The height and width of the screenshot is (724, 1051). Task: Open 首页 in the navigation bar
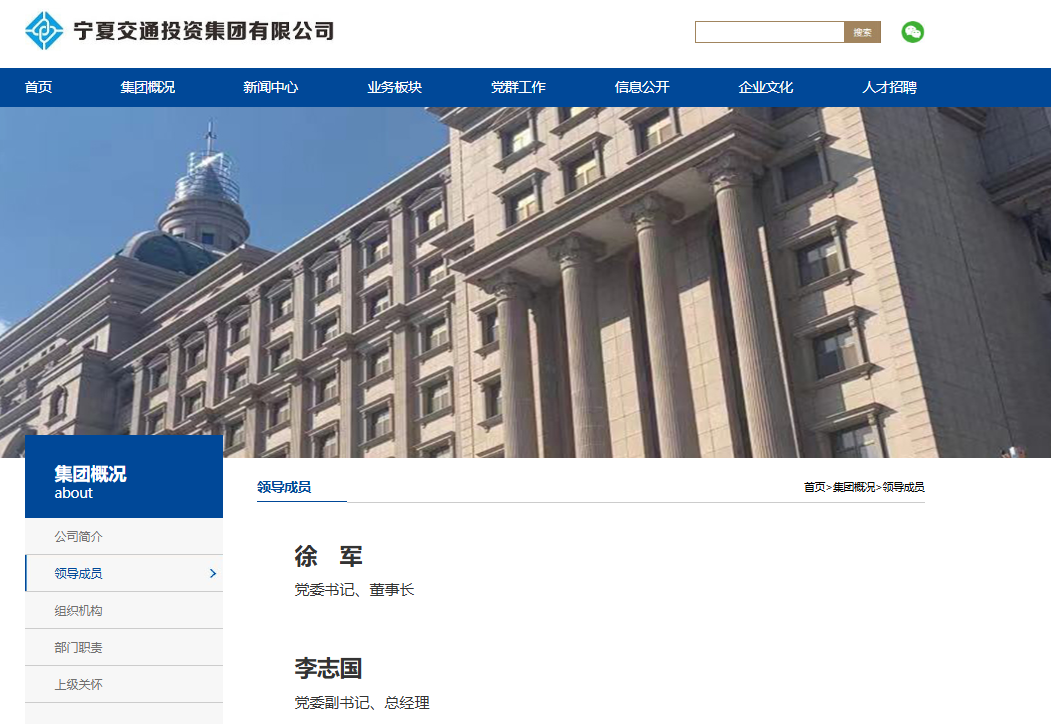[38, 87]
